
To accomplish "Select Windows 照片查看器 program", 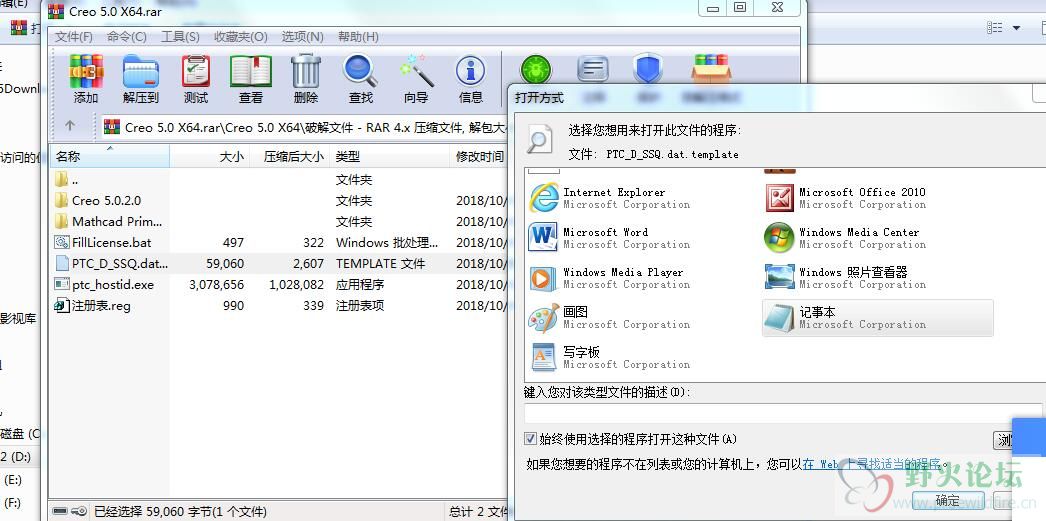I will pos(846,278).
